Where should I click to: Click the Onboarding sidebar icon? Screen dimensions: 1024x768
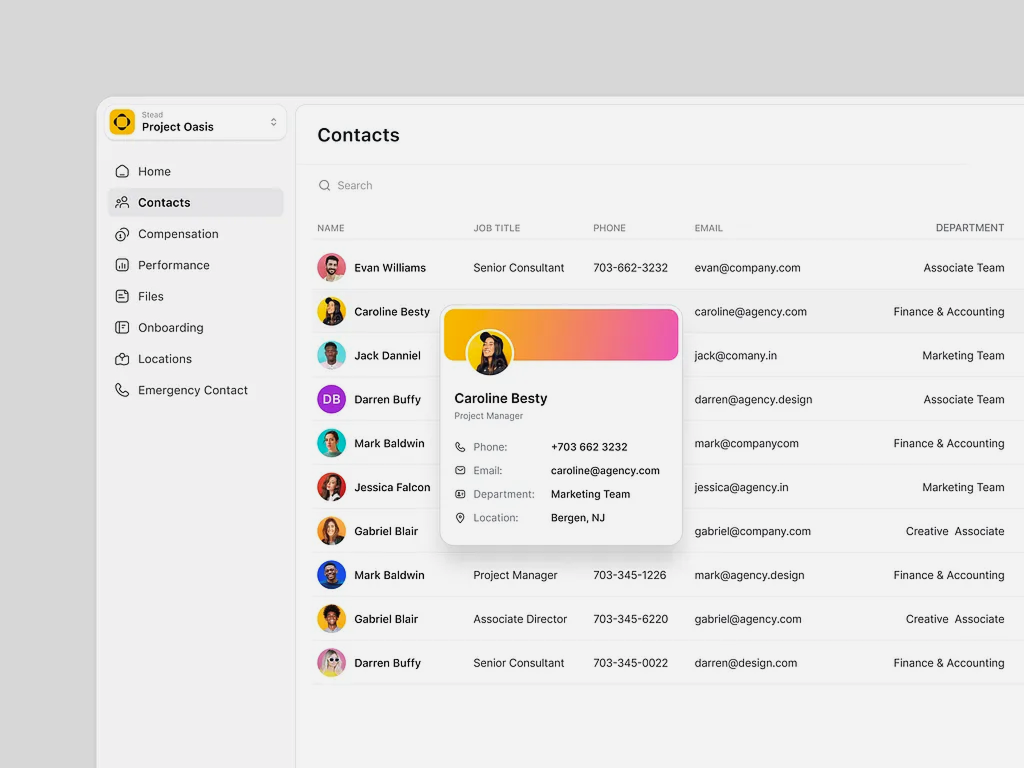point(122,327)
